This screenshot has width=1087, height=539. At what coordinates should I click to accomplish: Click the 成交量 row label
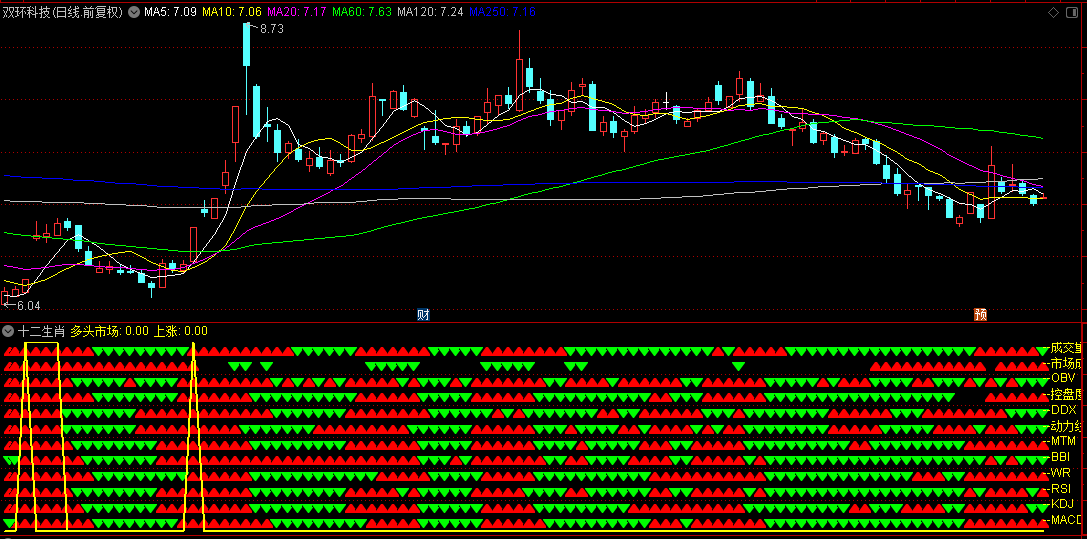[1066, 348]
